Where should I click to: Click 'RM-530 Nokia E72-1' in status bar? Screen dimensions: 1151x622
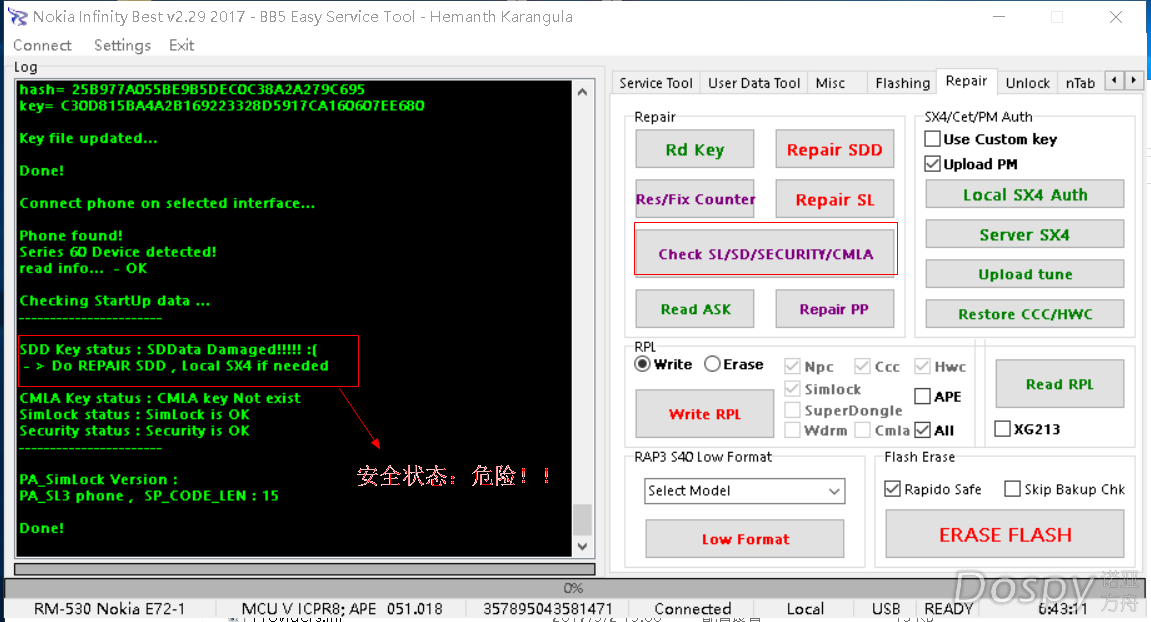pos(109,609)
